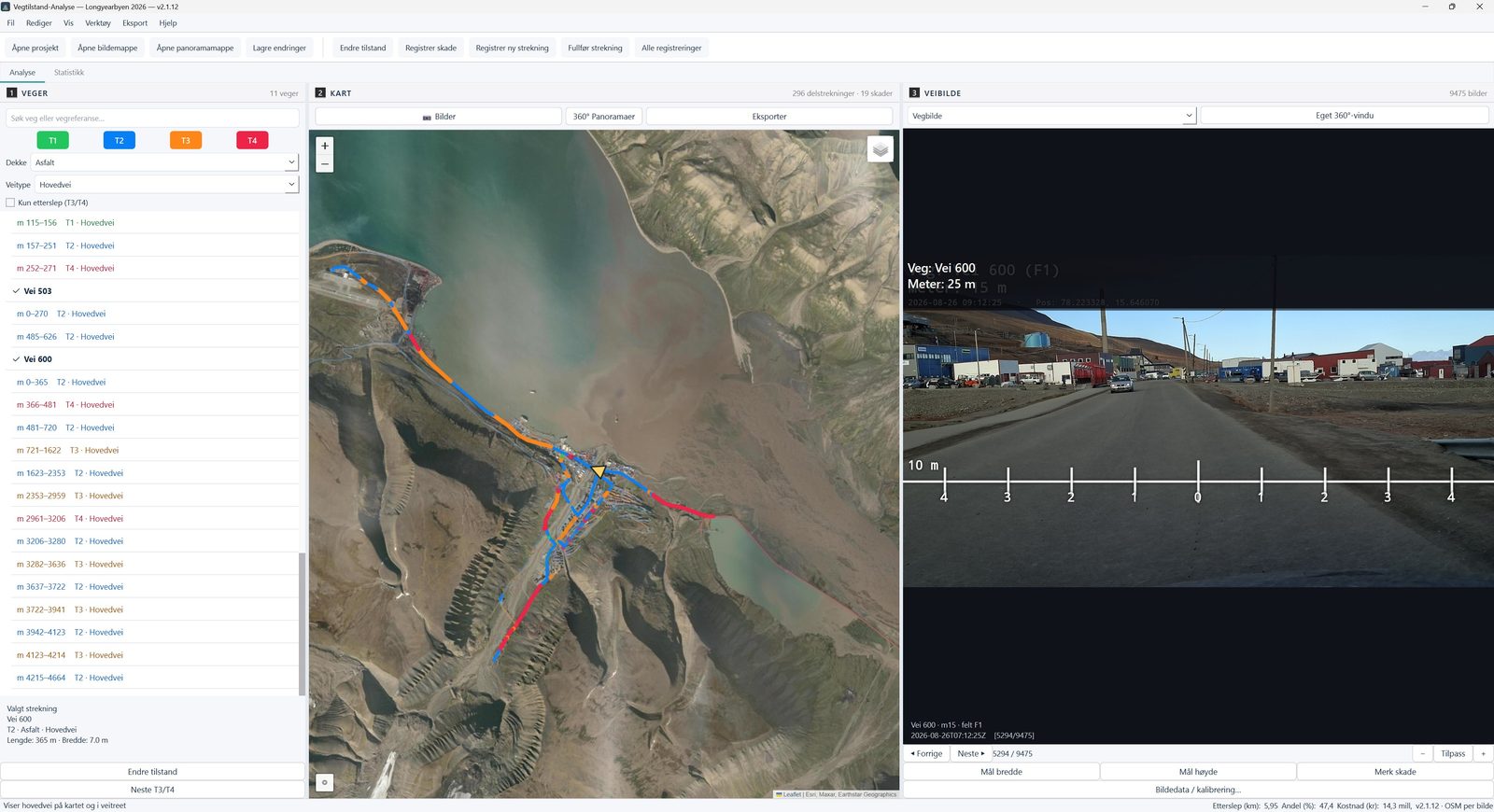Click the image zoom-out minus button
The image size is (1494, 812).
[1422, 753]
